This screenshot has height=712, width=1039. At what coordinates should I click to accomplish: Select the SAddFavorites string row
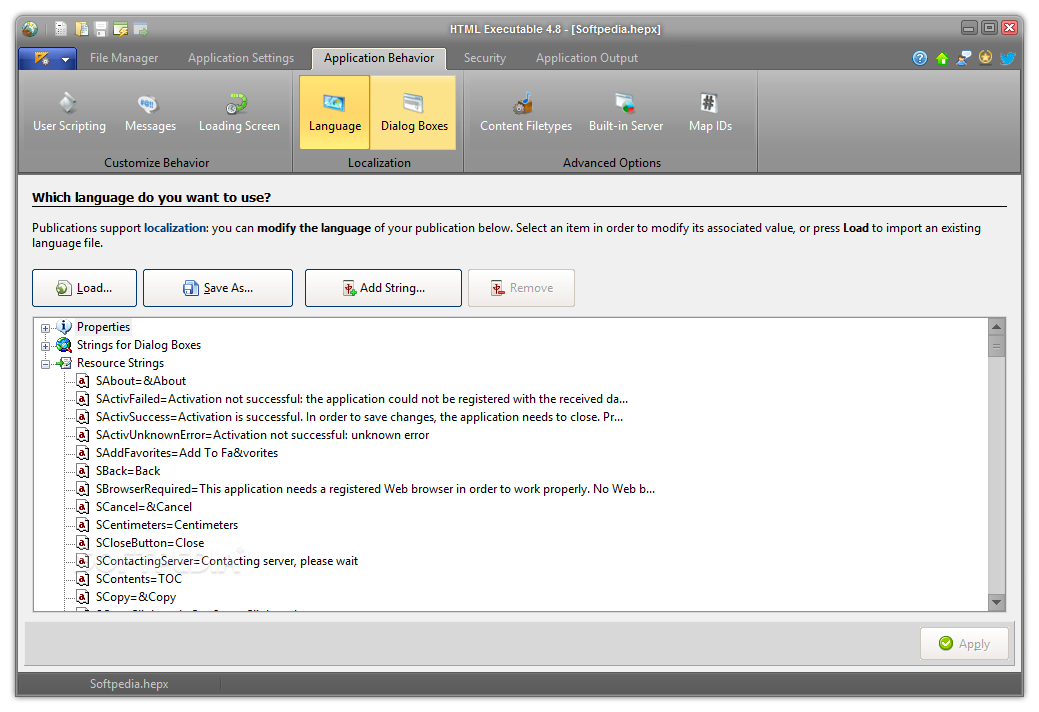(187, 452)
